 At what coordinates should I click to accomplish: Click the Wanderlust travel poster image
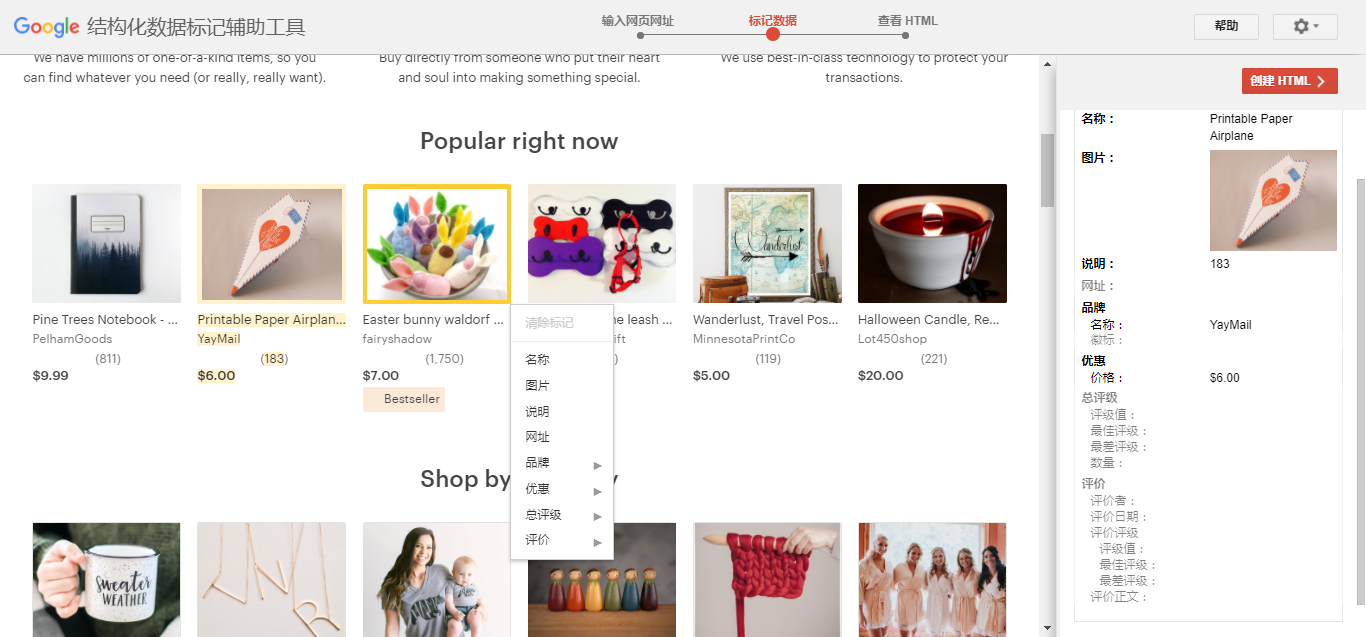767,243
